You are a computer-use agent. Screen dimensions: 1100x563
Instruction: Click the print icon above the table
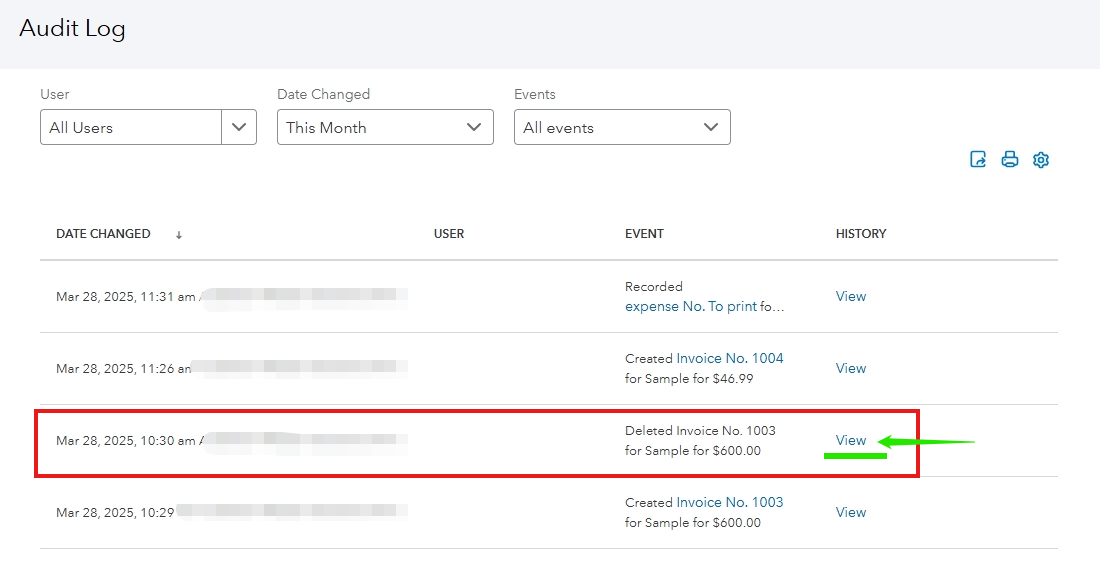point(1010,160)
